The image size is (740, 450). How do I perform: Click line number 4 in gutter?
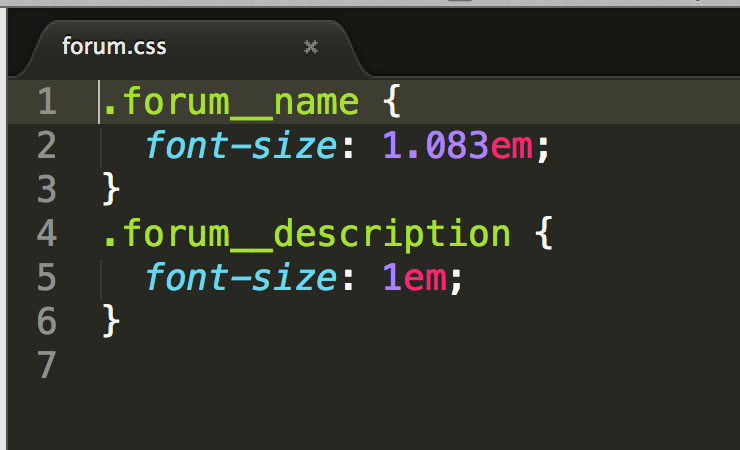click(x=47, y=233)
